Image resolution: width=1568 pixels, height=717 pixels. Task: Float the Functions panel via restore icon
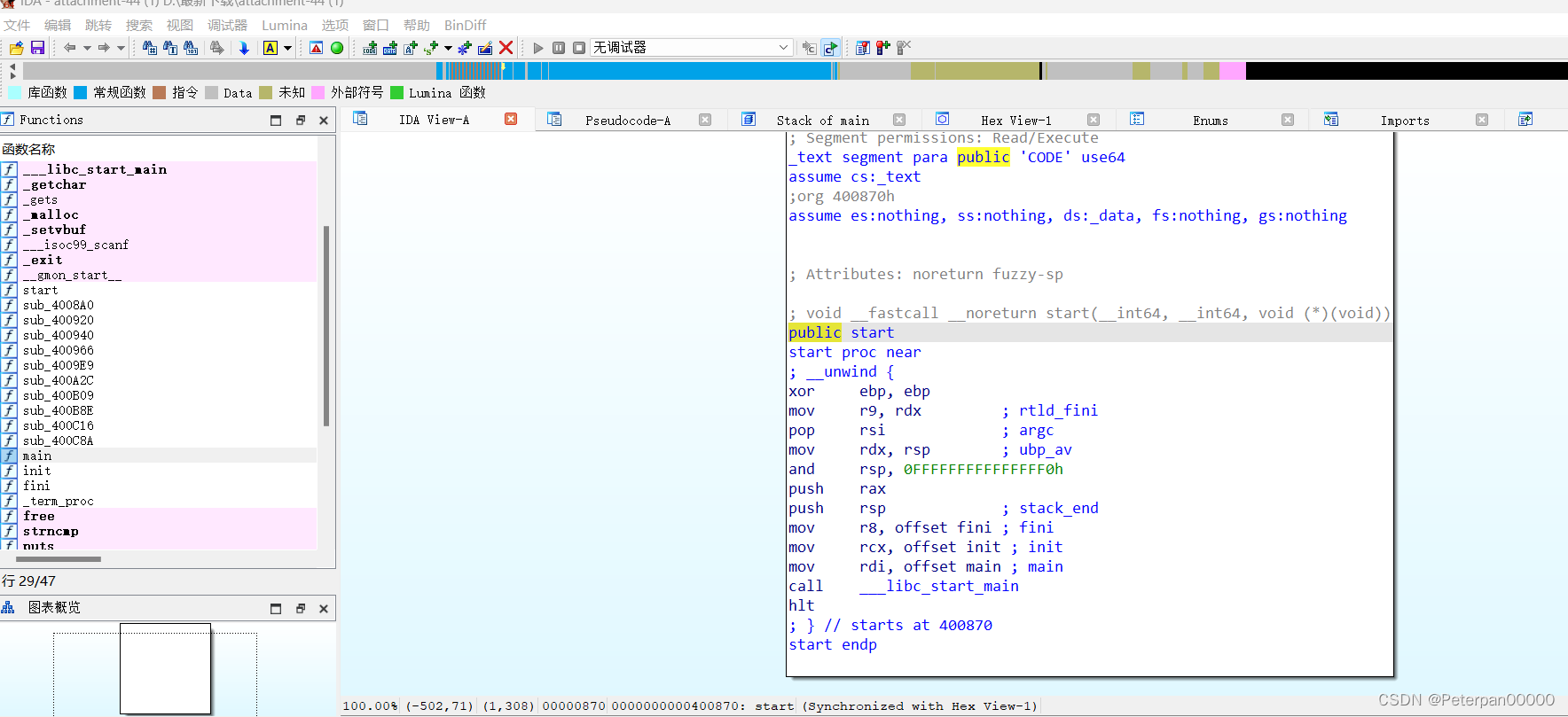[x=301, y=121]
